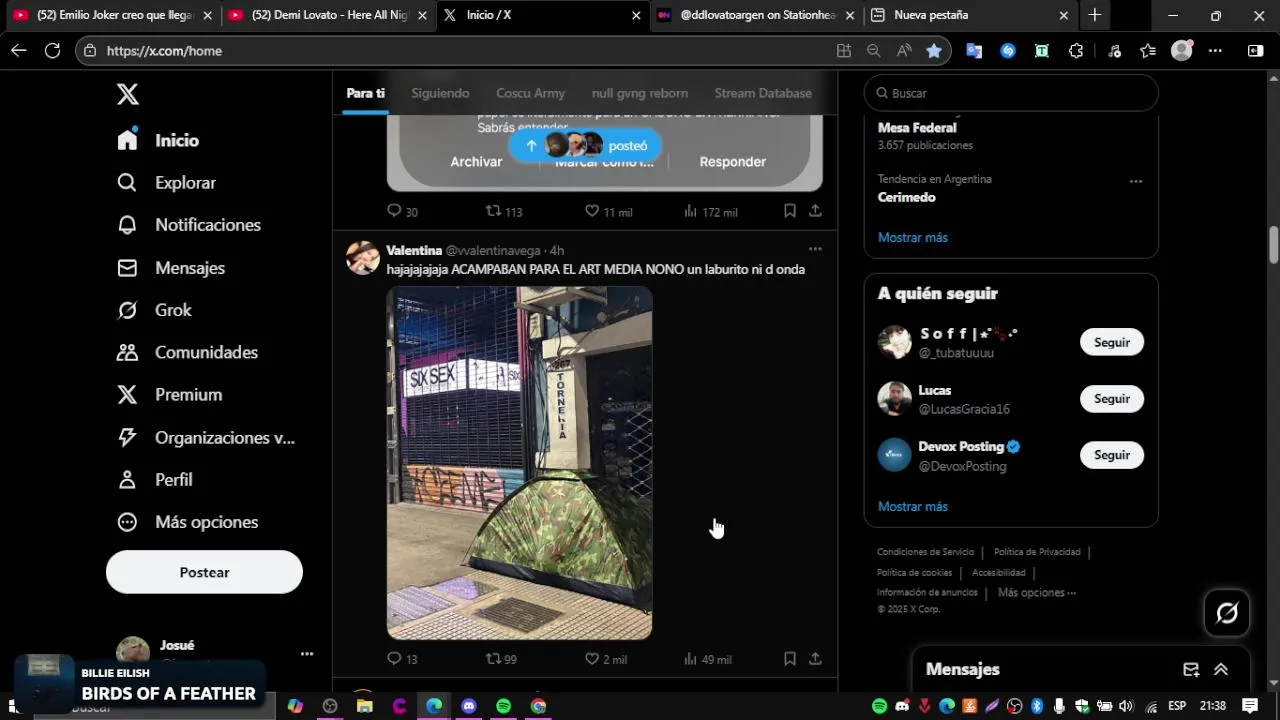Reply icon on post with 30 comments
Viewport: 1280px width, 720px height.
click(402, 211)
